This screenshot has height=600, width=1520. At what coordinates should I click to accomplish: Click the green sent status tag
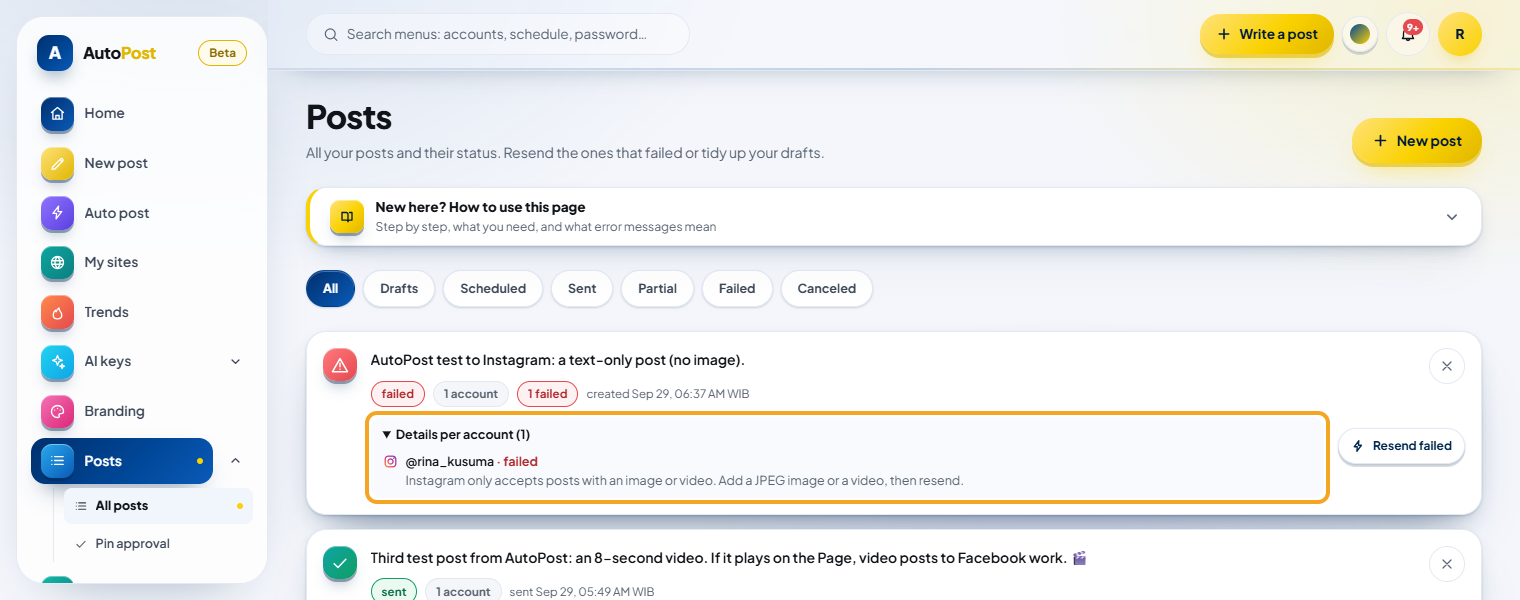coord(394,592)
